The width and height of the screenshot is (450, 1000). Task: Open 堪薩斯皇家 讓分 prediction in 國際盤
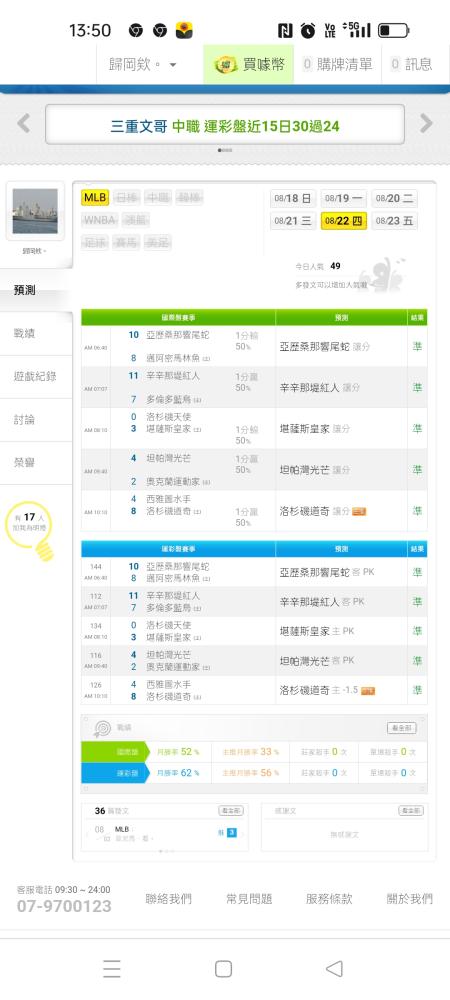(316, 429)
